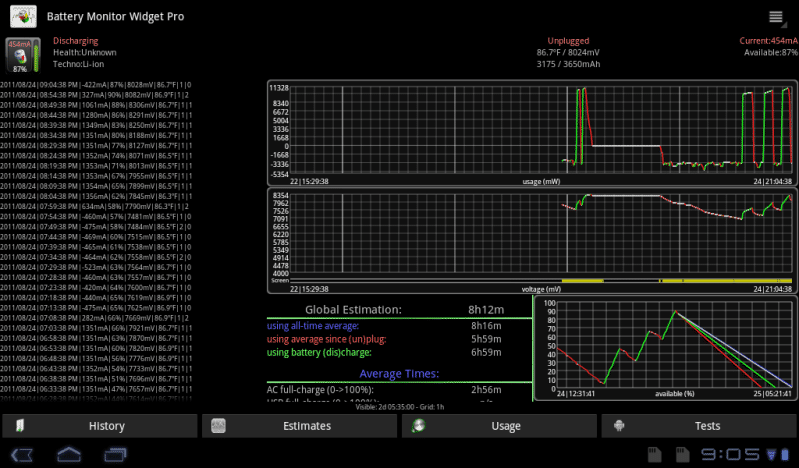
Task: Click 'Visible: 2d 05:35:00 - Grid: 1h' text
Action: 400,407
